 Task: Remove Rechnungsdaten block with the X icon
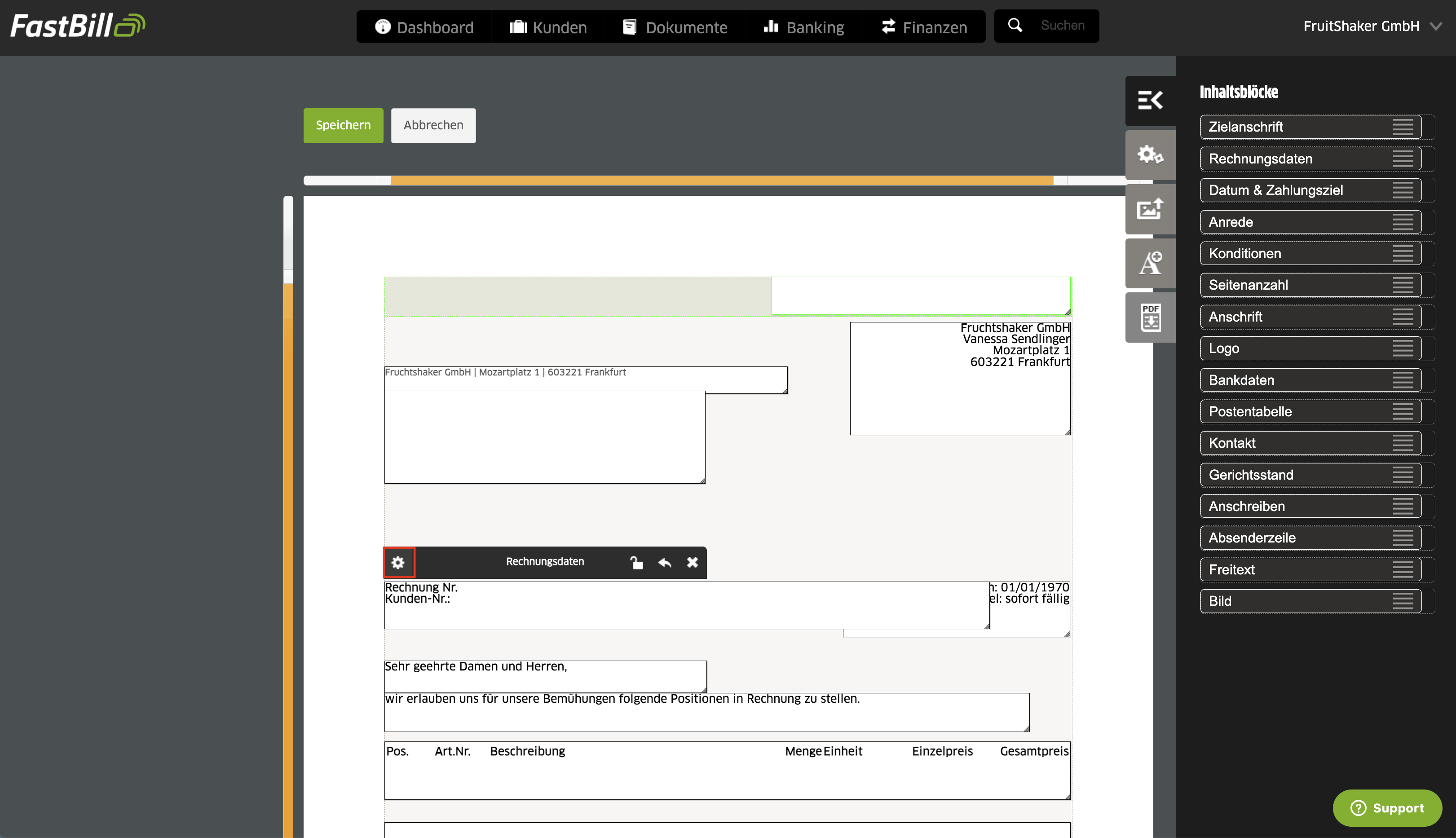point(693,562)
